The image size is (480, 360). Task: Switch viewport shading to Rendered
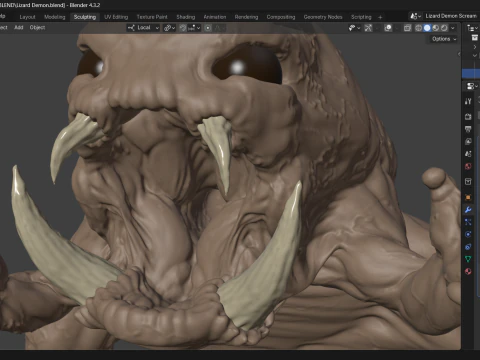[444, 28]
